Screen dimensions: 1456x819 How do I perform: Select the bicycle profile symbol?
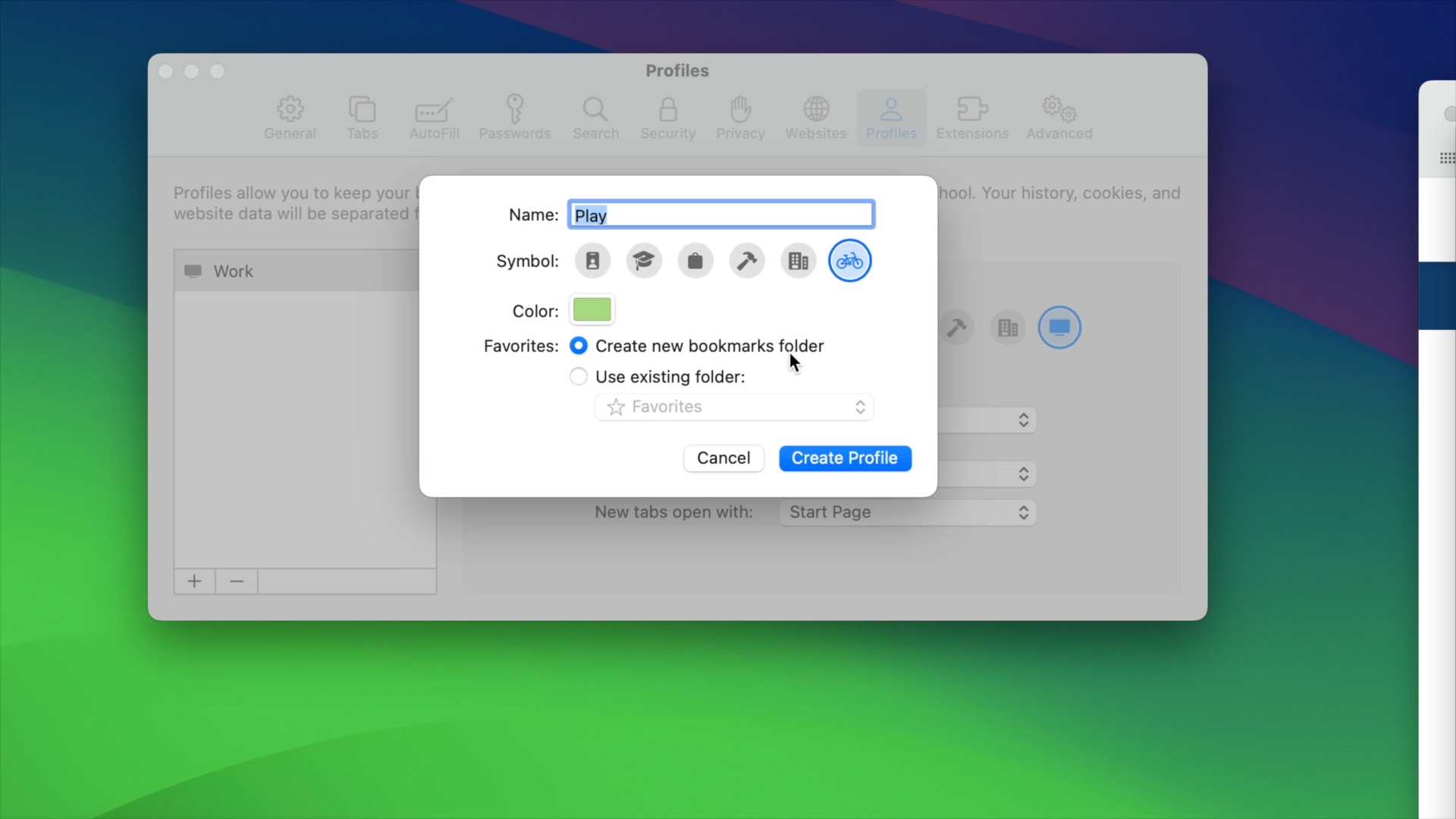tap(849, 260)
